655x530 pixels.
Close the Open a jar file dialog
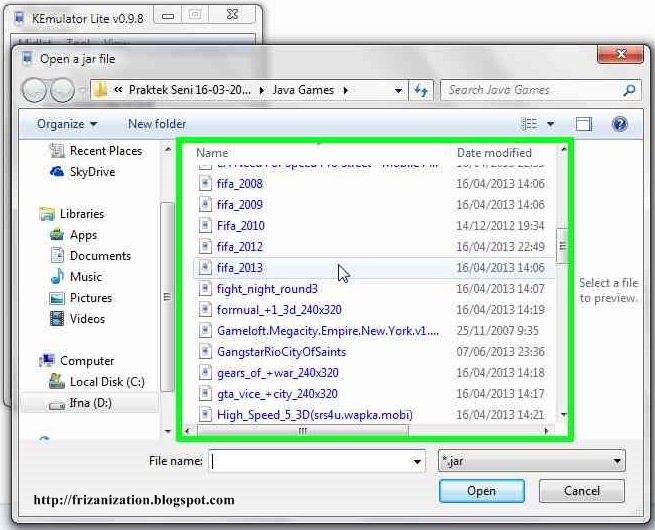pyautogui.click(x=620, y=54)
